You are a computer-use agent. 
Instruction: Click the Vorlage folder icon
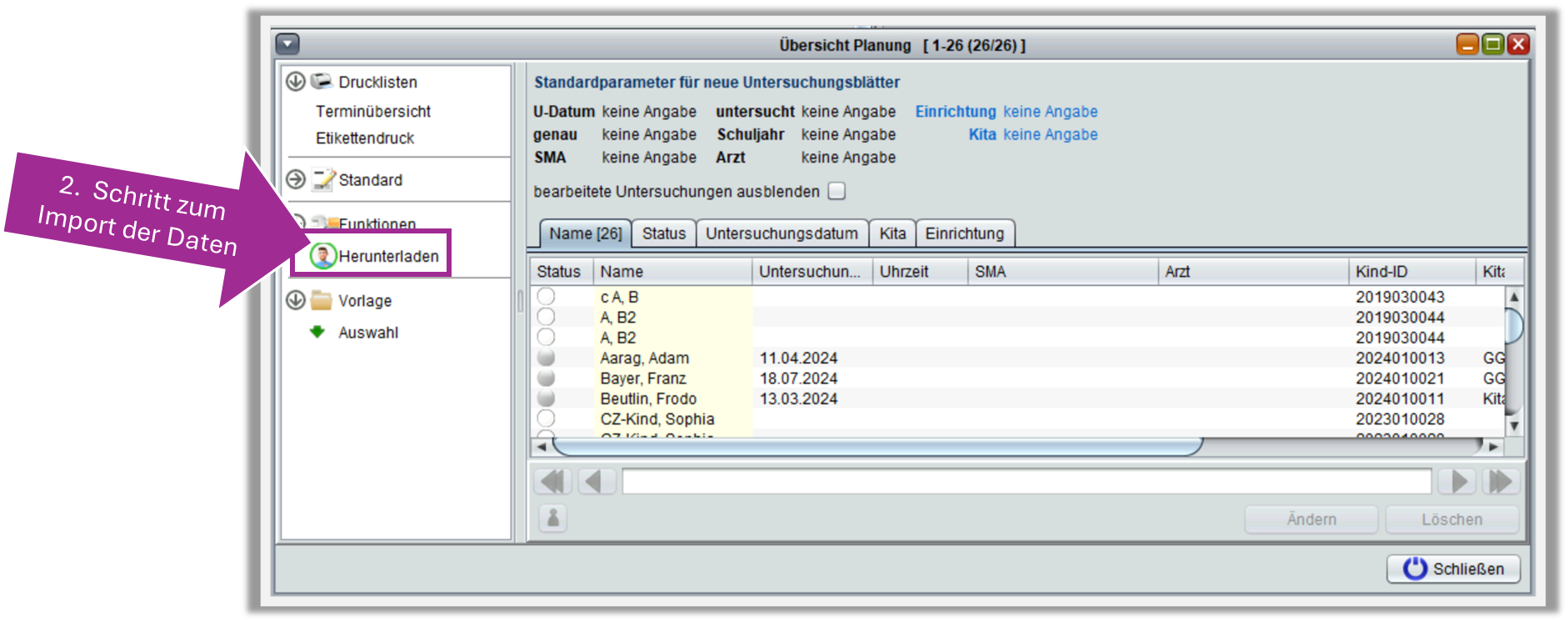click(322, 300)
